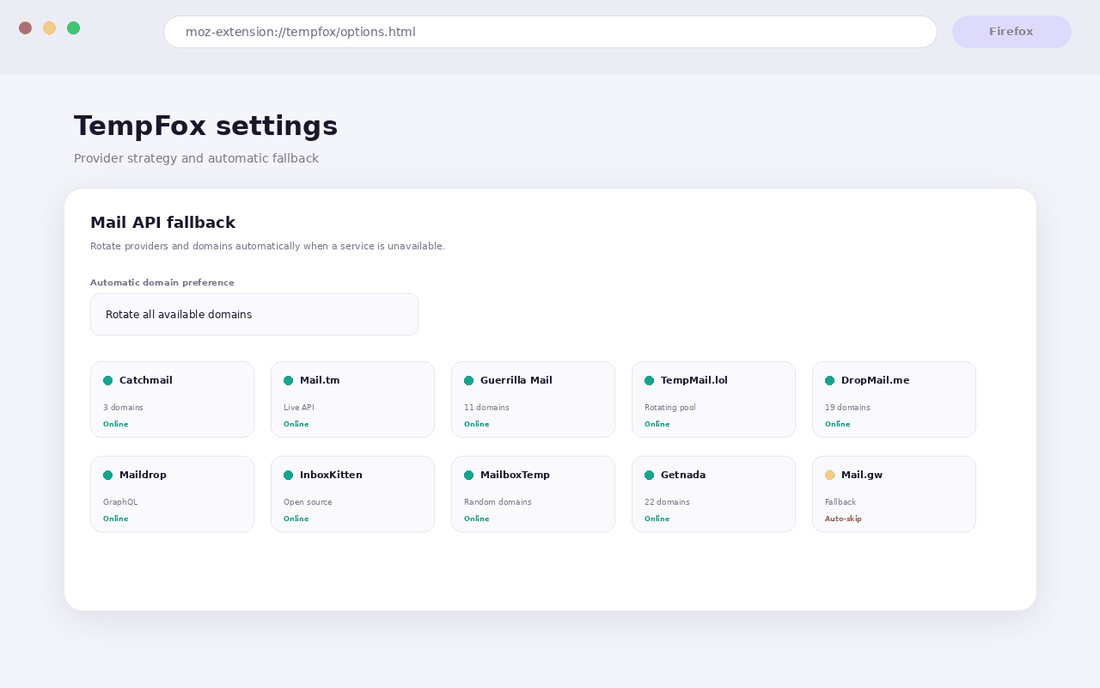1100x688 pixels.
Task: Select the DropMail.me provider card
Action: click(894, 400)
